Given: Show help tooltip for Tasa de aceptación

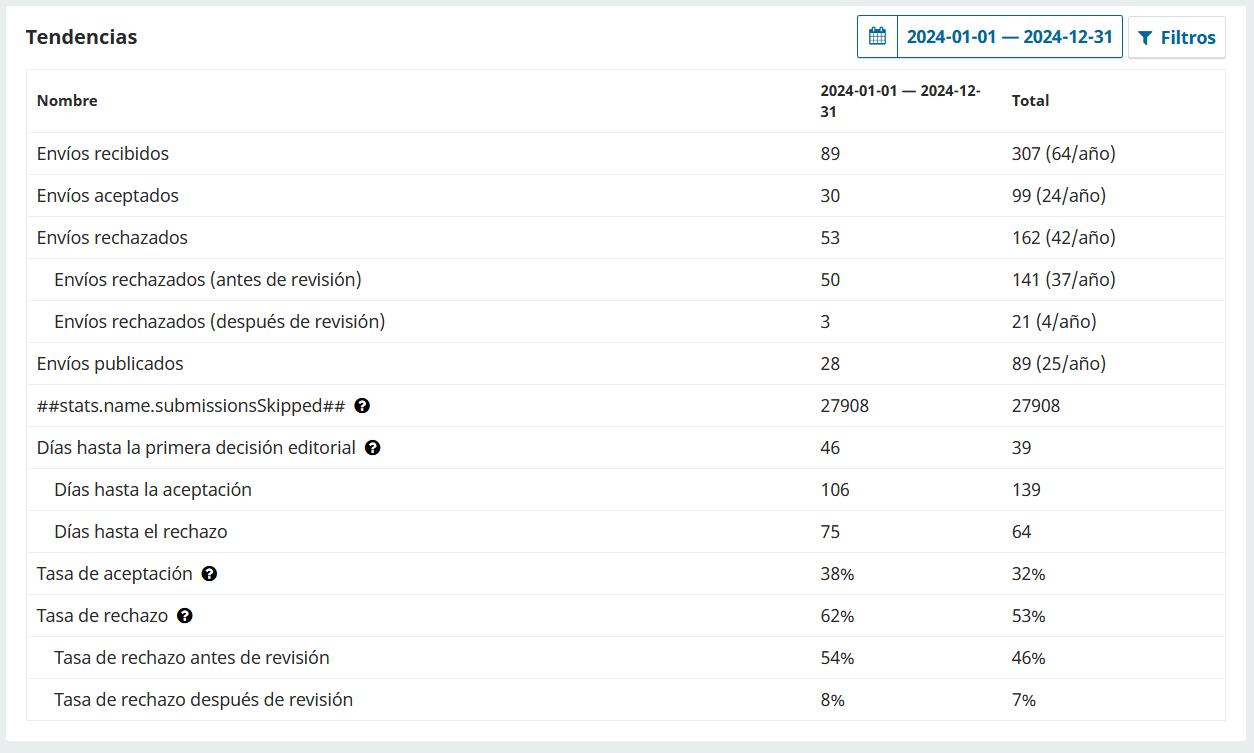Looking at the screenshot, I should tap(209, 574).
